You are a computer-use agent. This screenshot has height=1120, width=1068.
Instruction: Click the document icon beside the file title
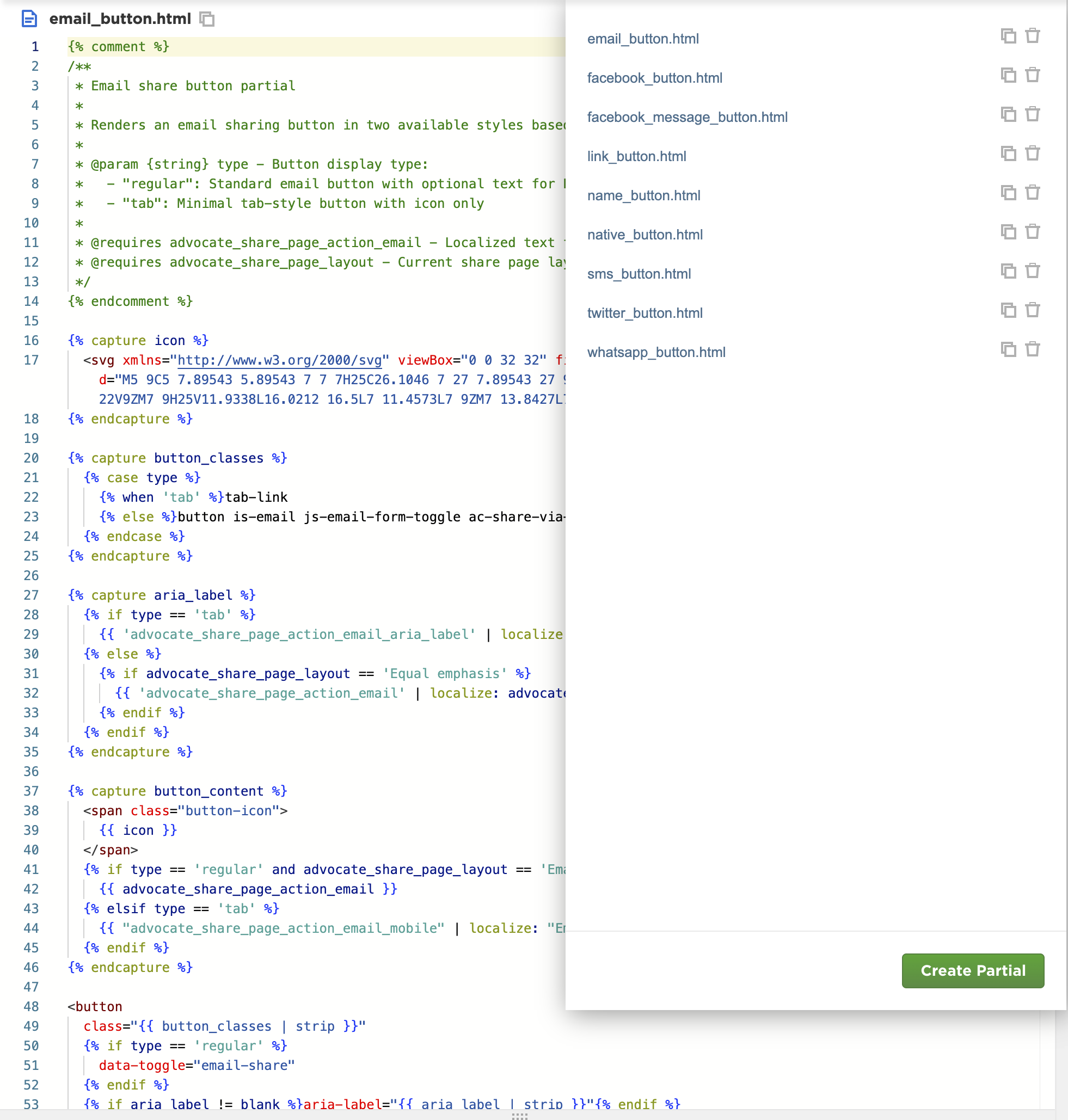(x=29, y=20)
